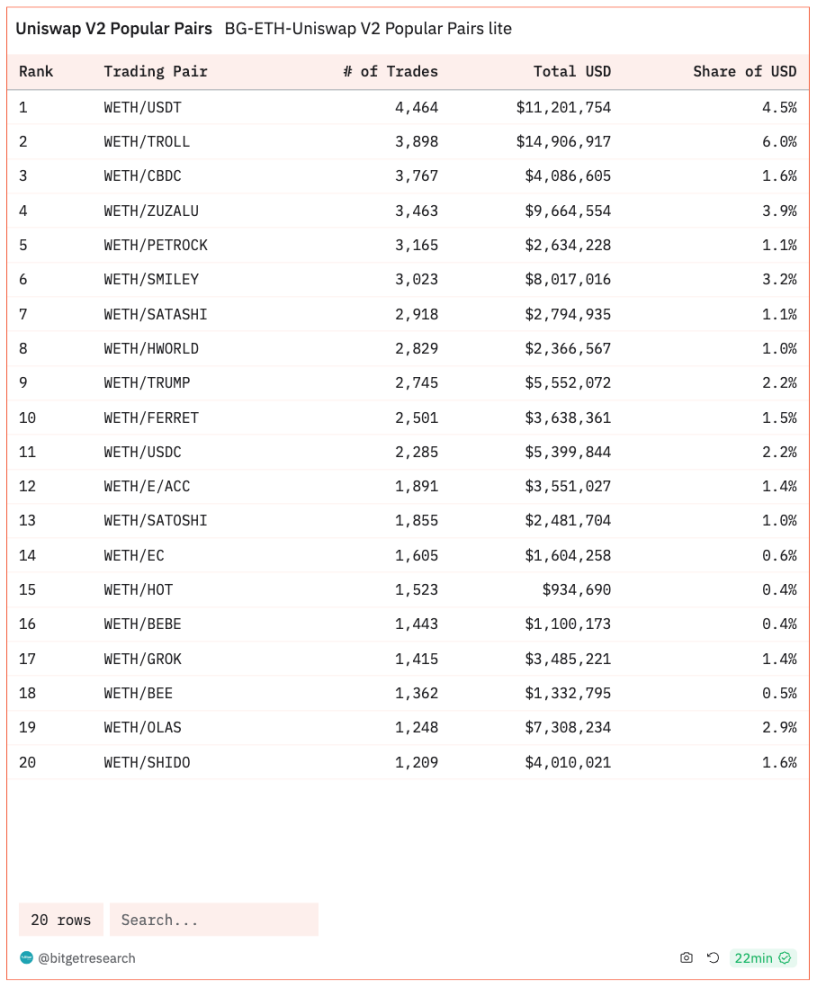Click the WETH/OLAS trading pair cell

click(x=142, y=727)
